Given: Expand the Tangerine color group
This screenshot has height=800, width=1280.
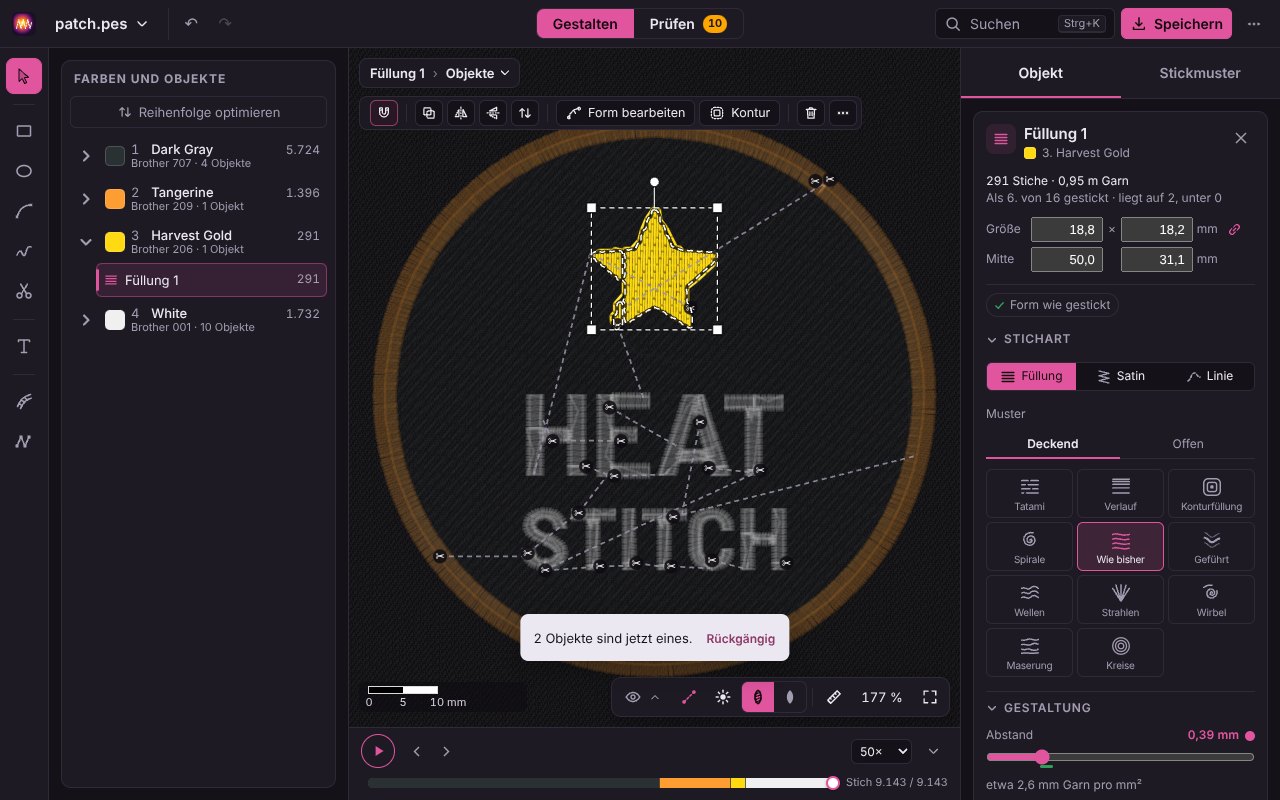Looking at the screenshot, I should (86, 199).
